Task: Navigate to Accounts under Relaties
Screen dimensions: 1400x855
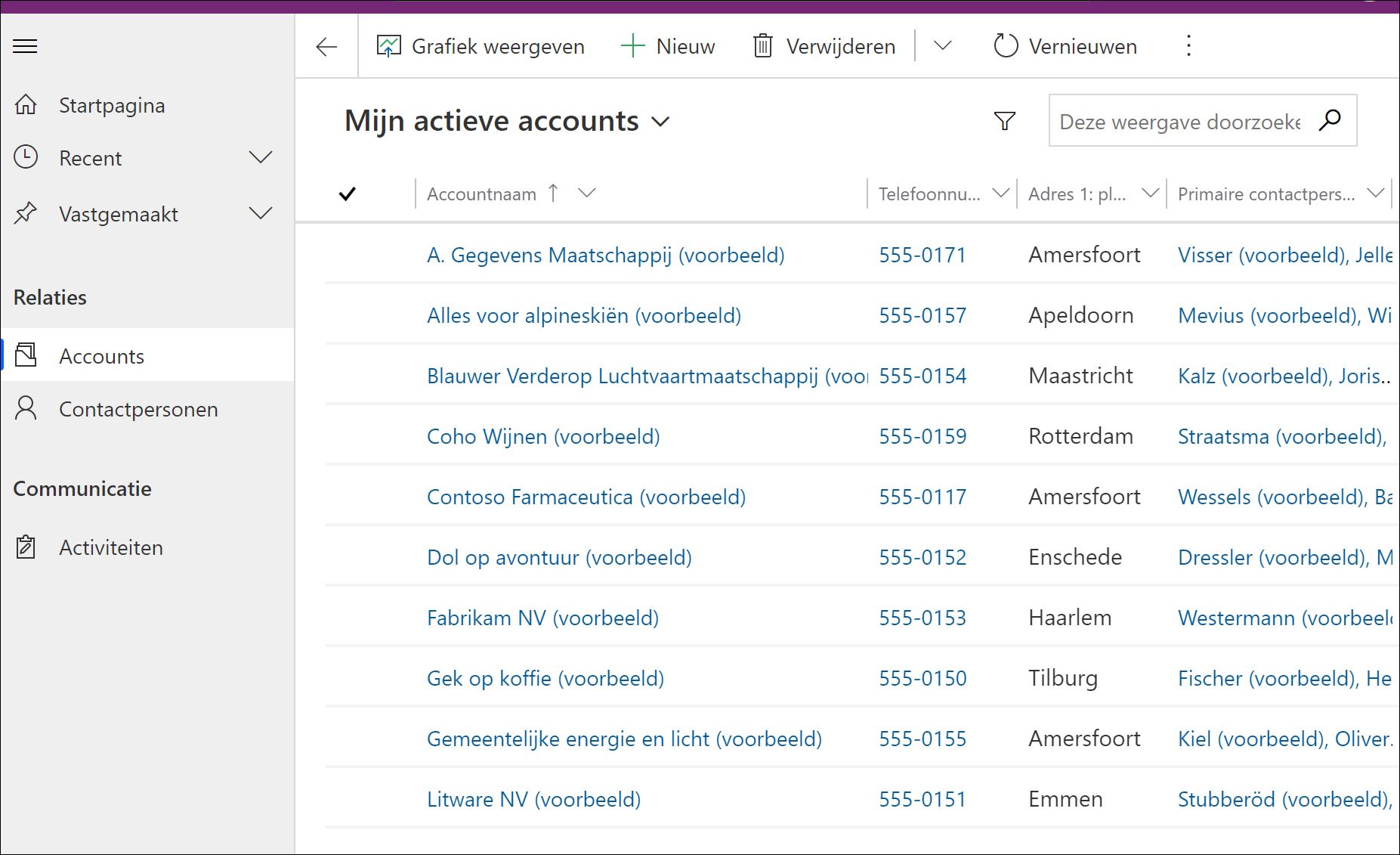Action: (x=100, y=355)
